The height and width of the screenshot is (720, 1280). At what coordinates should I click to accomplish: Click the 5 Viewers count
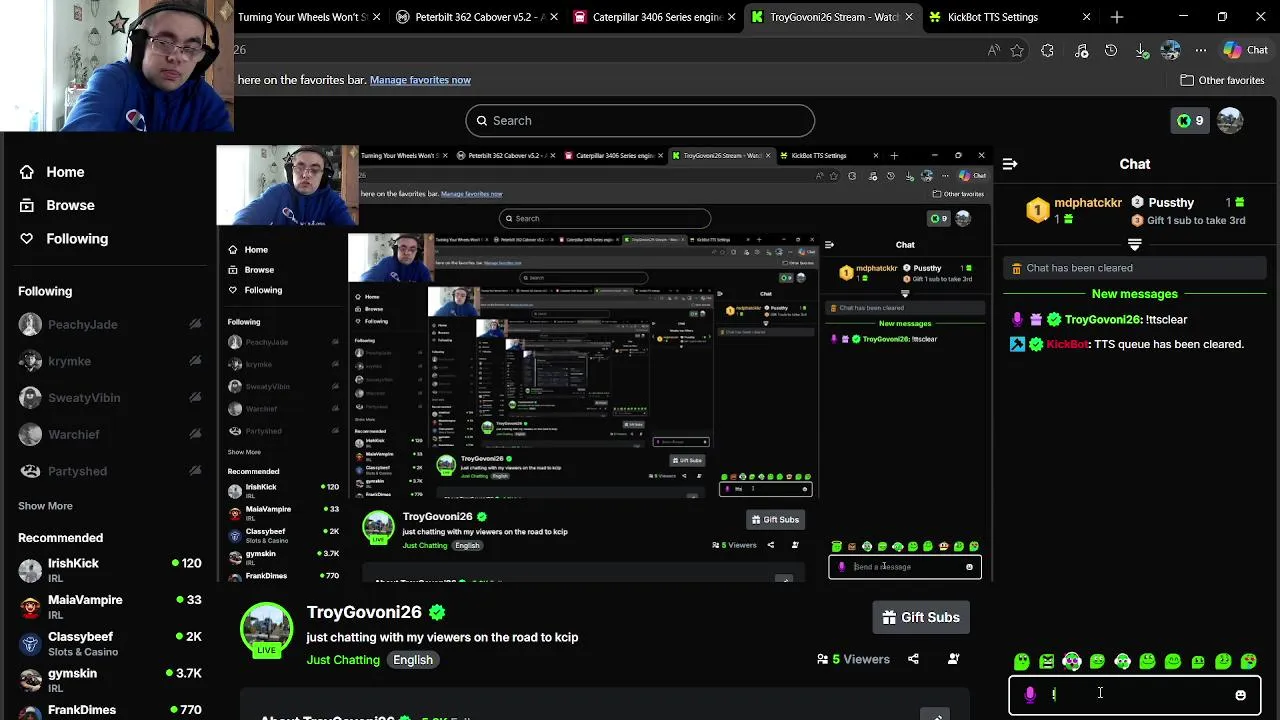853,659
